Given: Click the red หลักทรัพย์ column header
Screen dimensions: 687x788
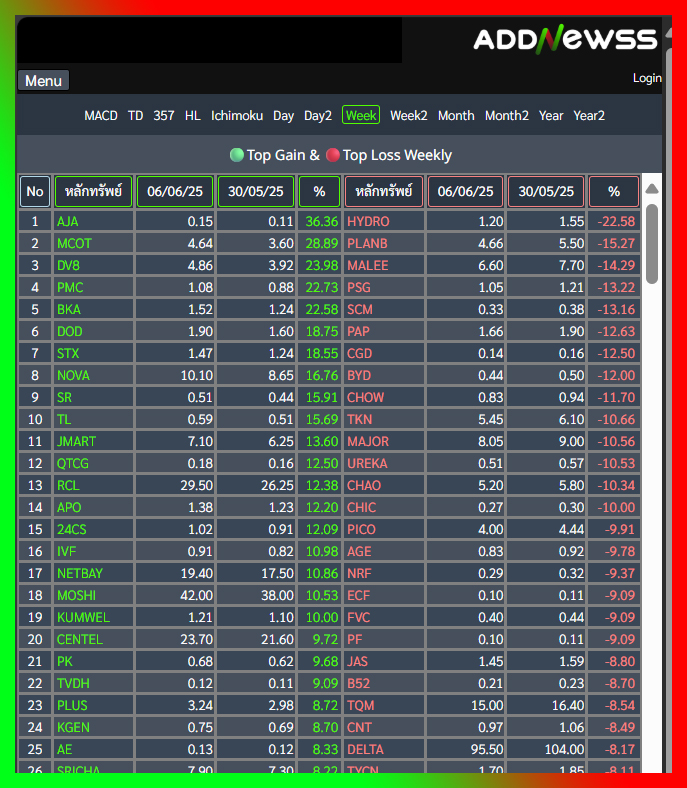Looking at the screenshot, I should [x=384, y=191].
